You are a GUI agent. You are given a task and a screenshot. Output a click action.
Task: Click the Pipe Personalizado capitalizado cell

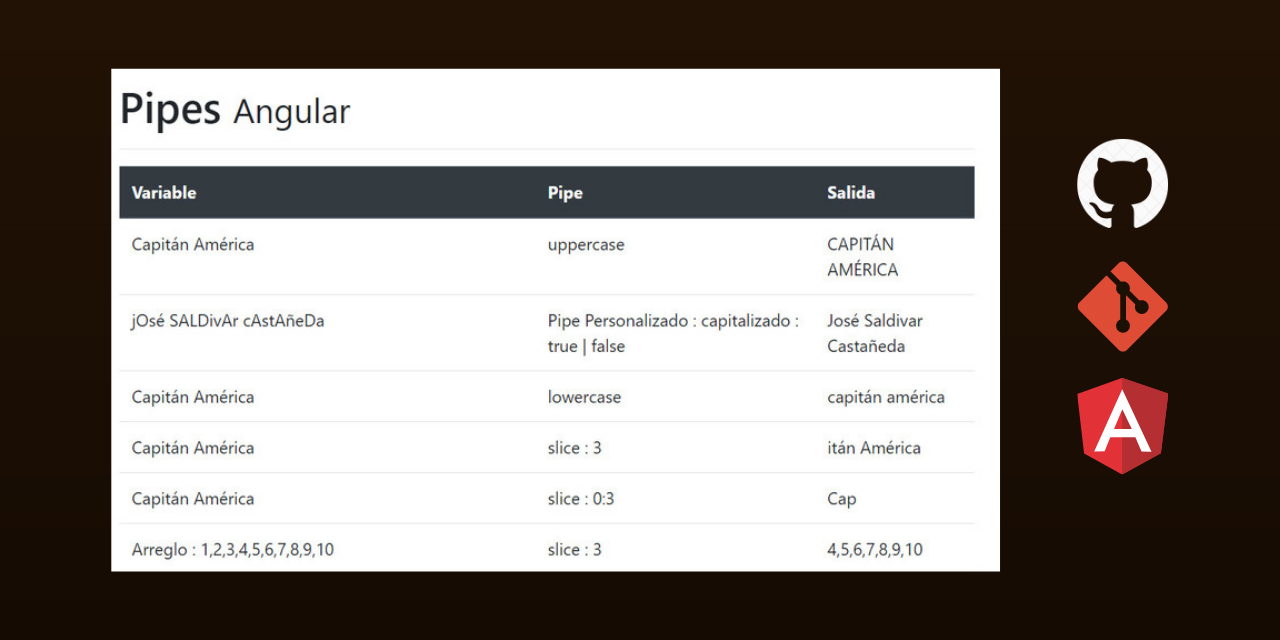click(673, 333)
